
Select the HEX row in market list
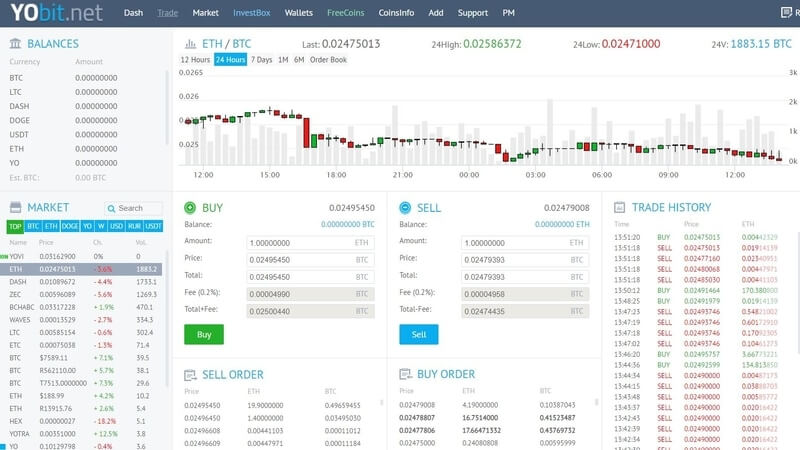(x=81, y=421)
